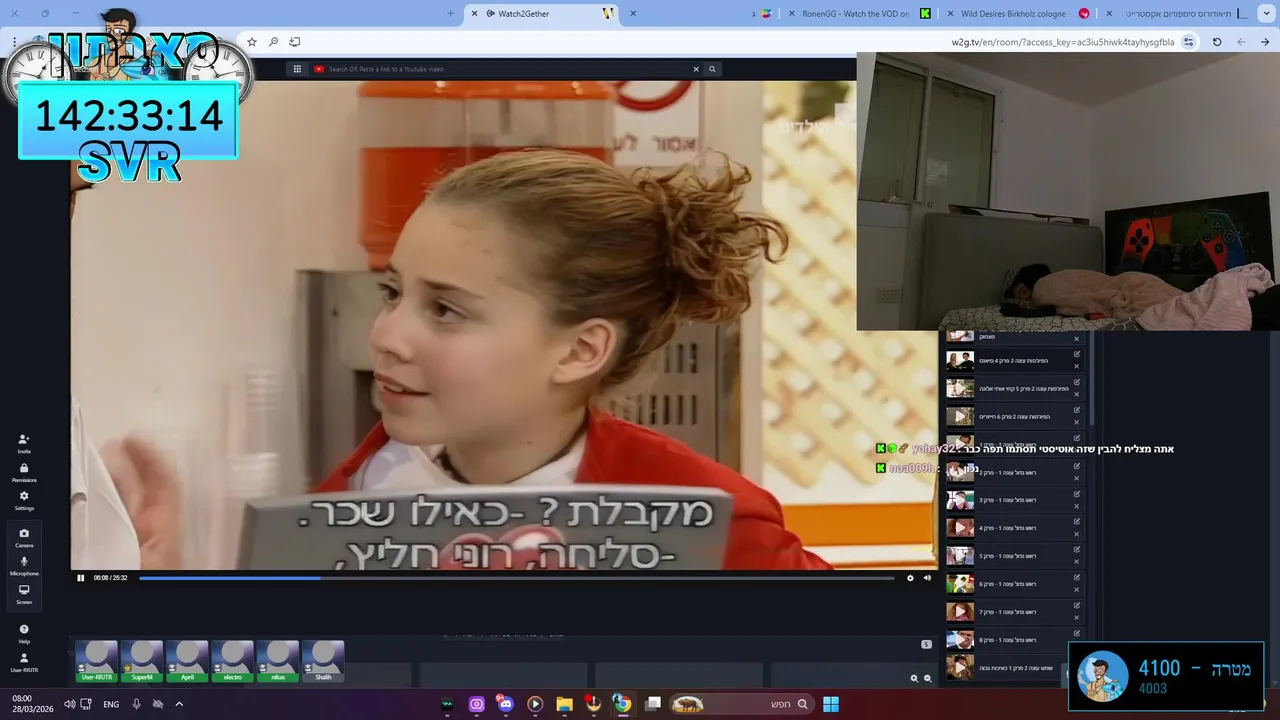This screenshot has width=1280, height=720.
Task: Select Shalih participant avatar
Action: (323, 661)
